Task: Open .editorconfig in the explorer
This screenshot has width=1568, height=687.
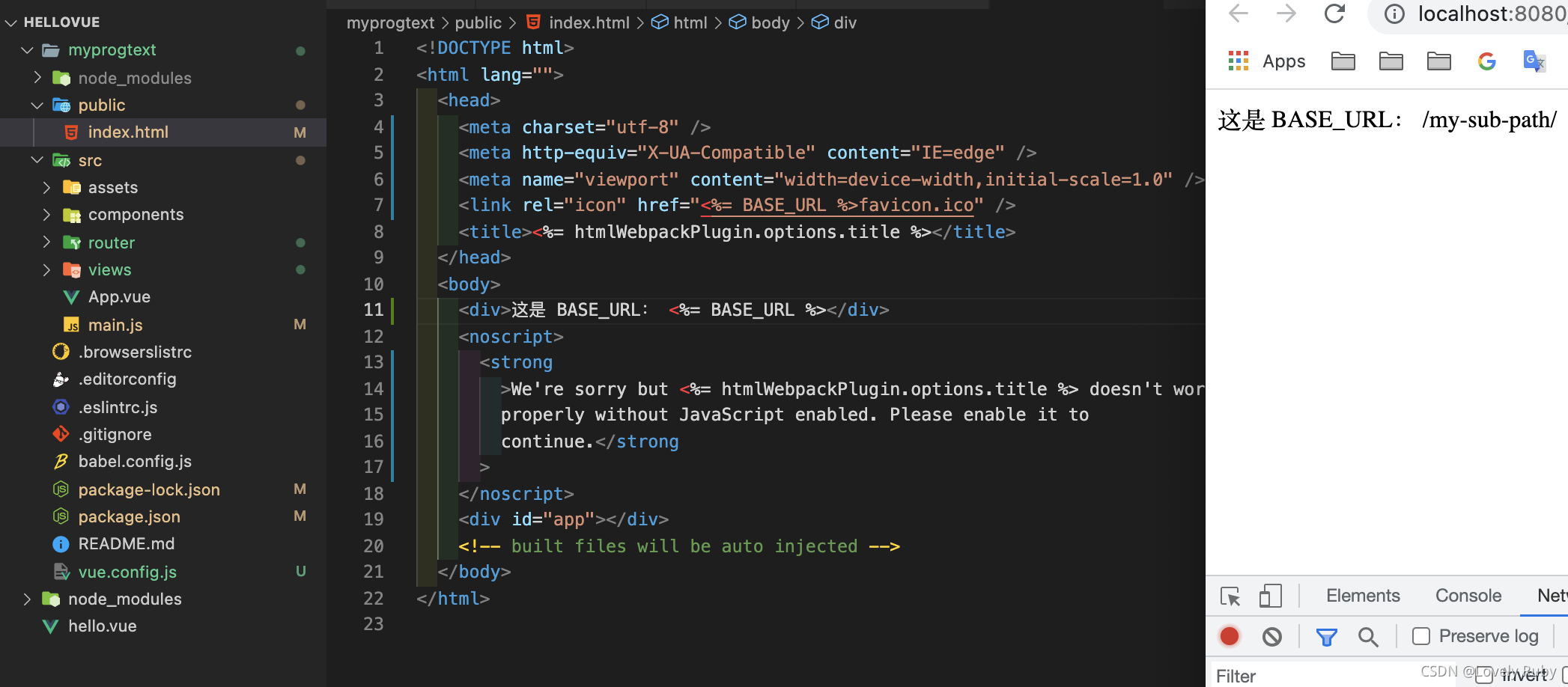Action: coord(163,379)
